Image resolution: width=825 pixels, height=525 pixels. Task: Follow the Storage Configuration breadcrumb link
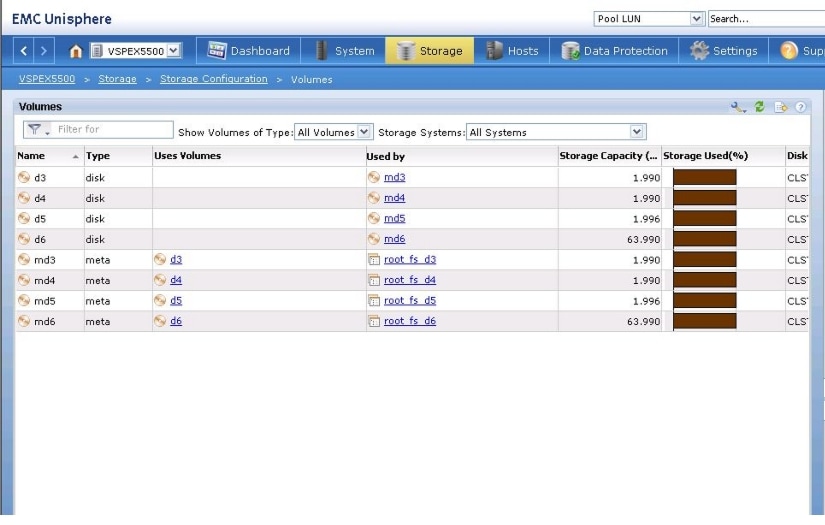(x=214, y=79)
